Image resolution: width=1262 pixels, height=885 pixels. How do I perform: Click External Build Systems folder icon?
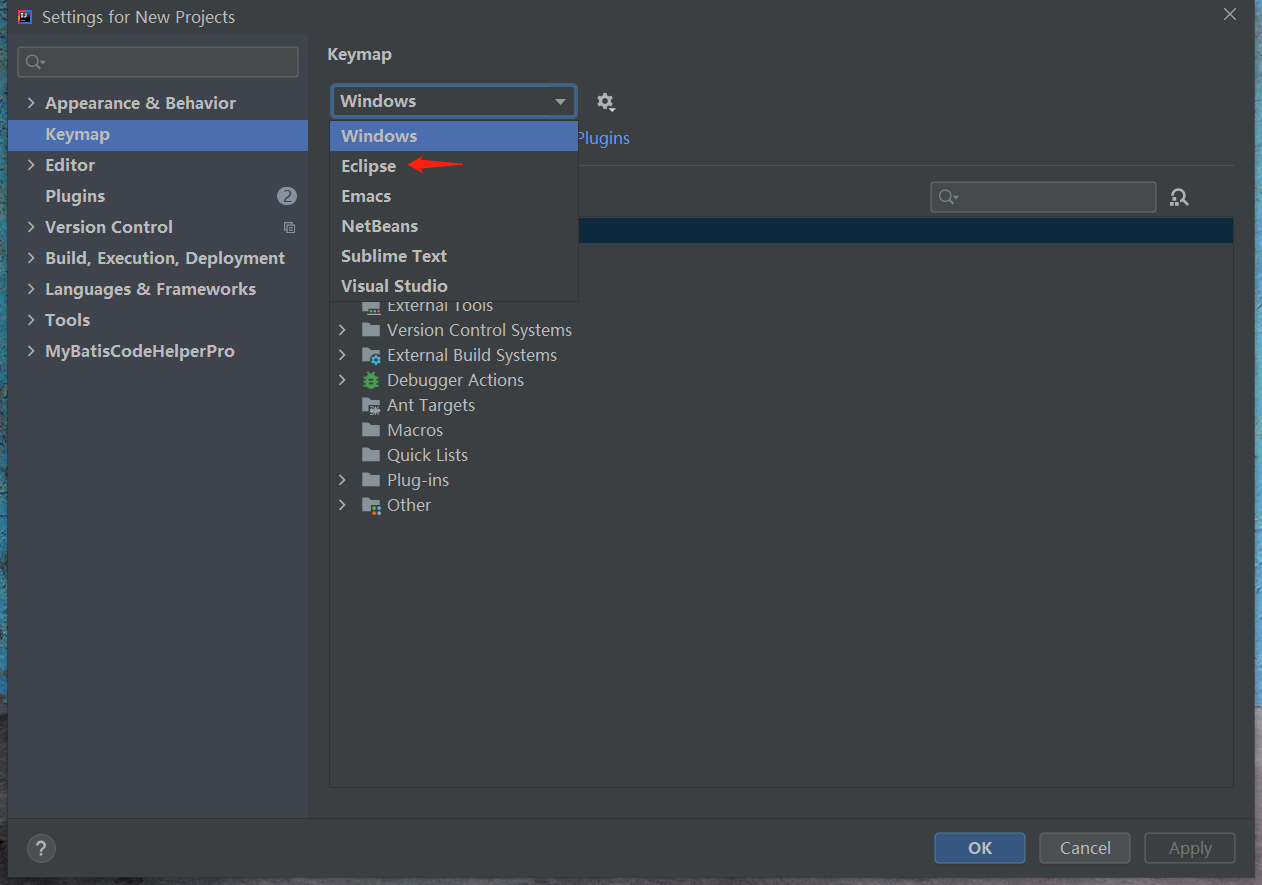[371, 355]
